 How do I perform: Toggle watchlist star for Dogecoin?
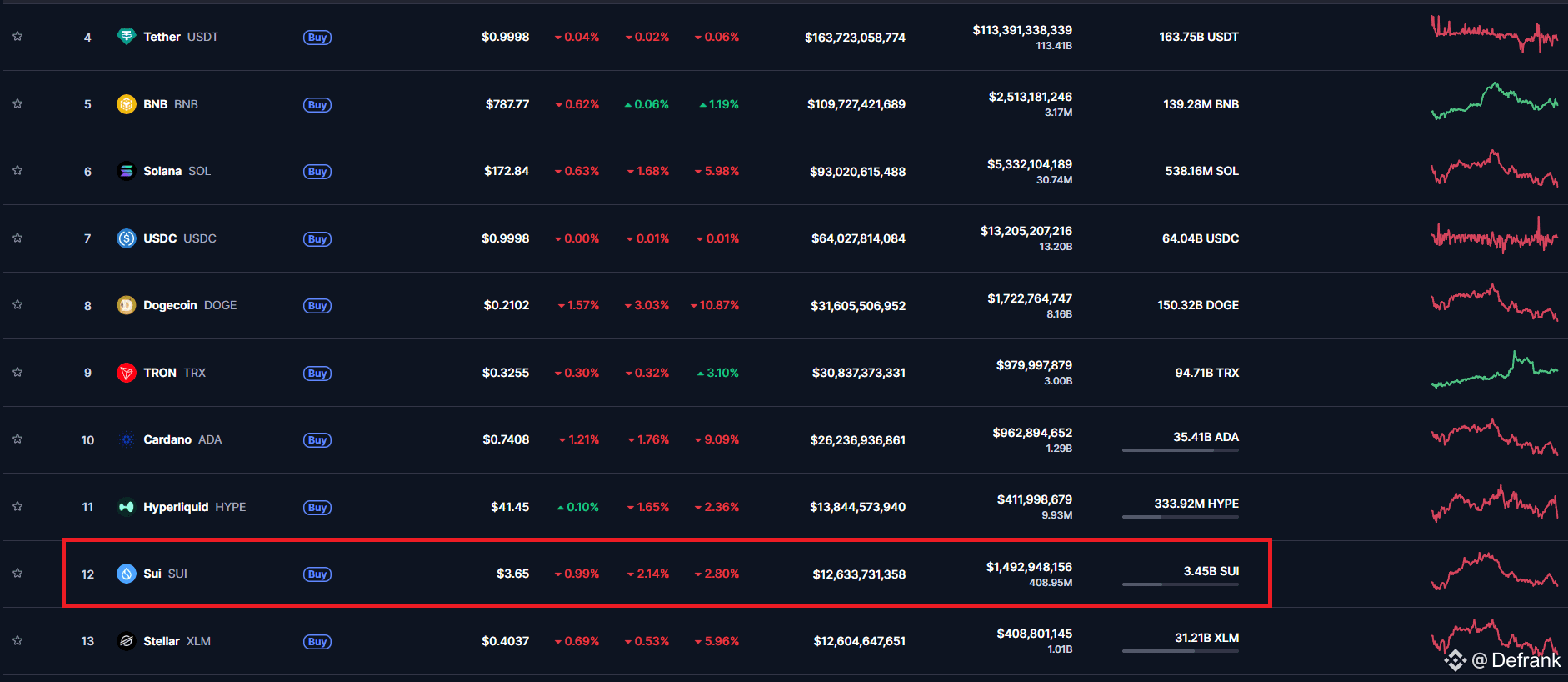(x=17, y=304)
